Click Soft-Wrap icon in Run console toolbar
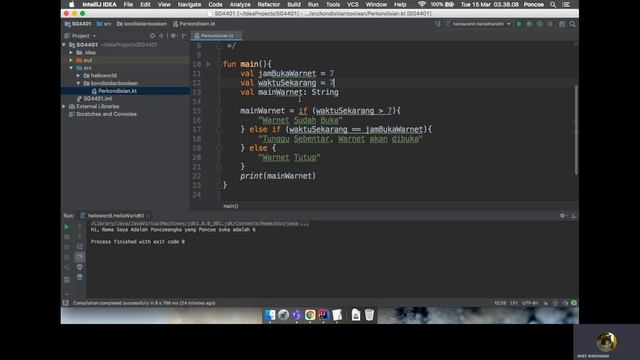Viewport: 640px width, 360px height. 80,247
